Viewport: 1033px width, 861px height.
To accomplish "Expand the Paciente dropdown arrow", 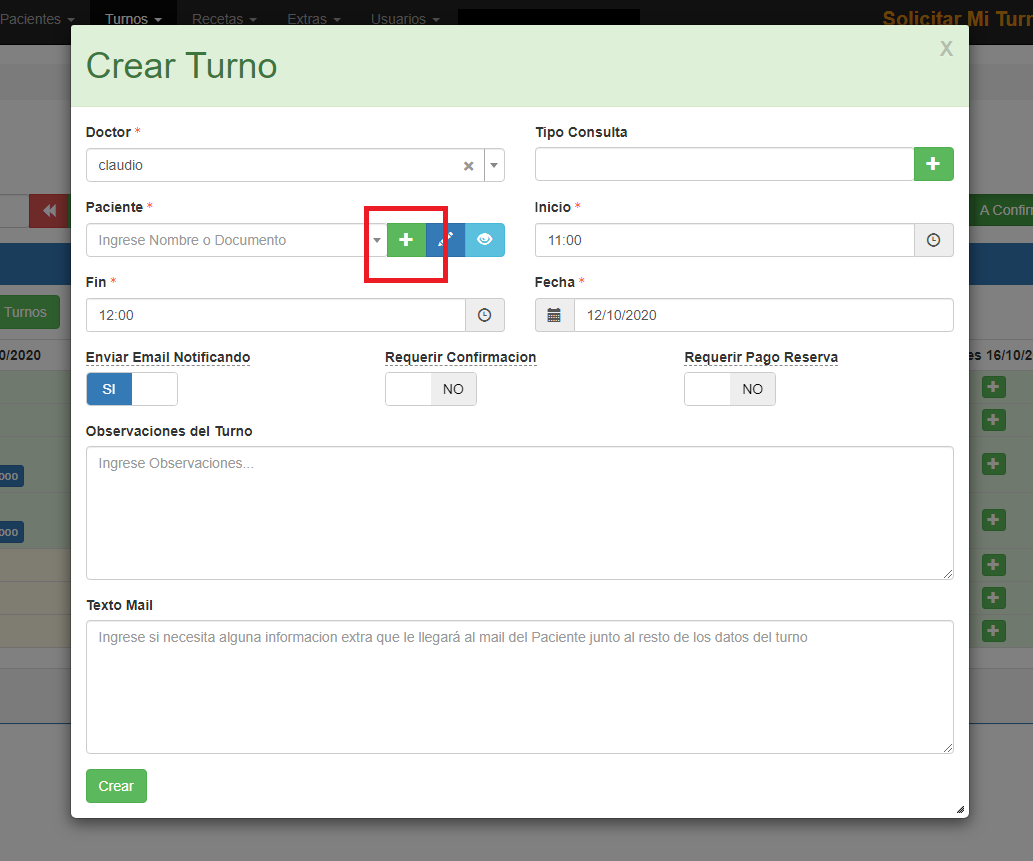I will click(x=377, y=241).
